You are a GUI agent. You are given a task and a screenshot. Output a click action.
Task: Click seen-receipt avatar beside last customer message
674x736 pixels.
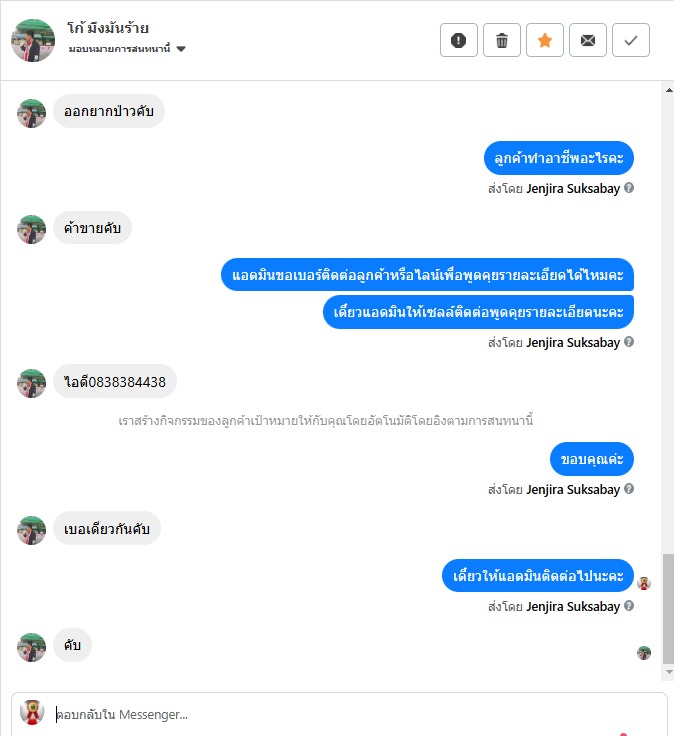coord(644,652)
